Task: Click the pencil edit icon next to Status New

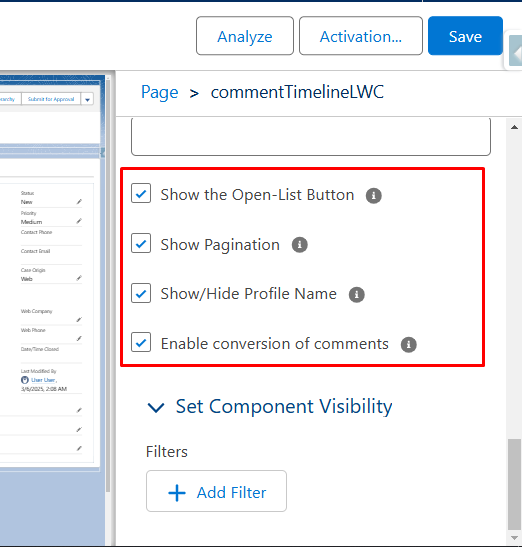Action: pyautogui.click(x=79, y=202)
